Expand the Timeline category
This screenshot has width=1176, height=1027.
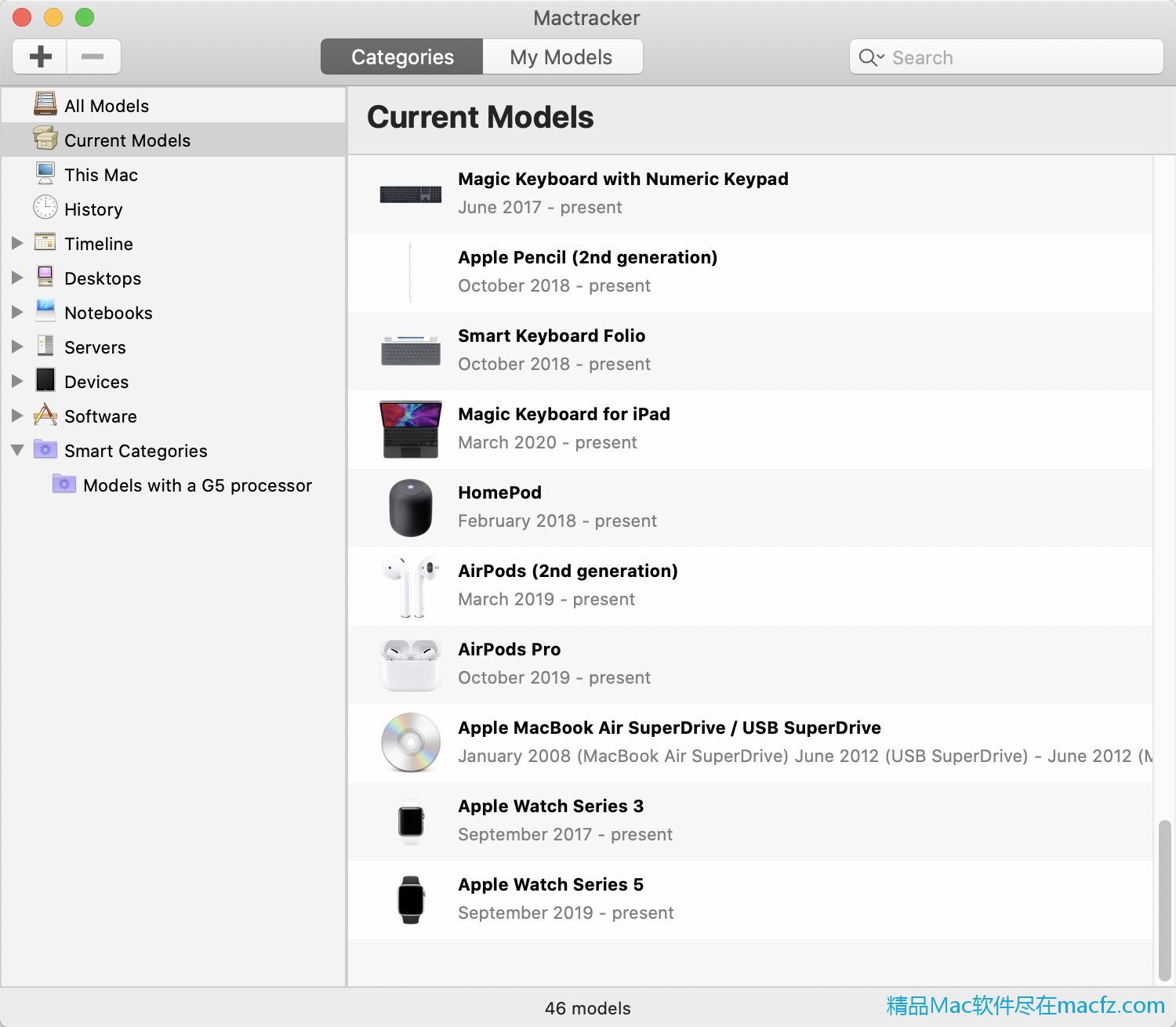pos(17,243)
